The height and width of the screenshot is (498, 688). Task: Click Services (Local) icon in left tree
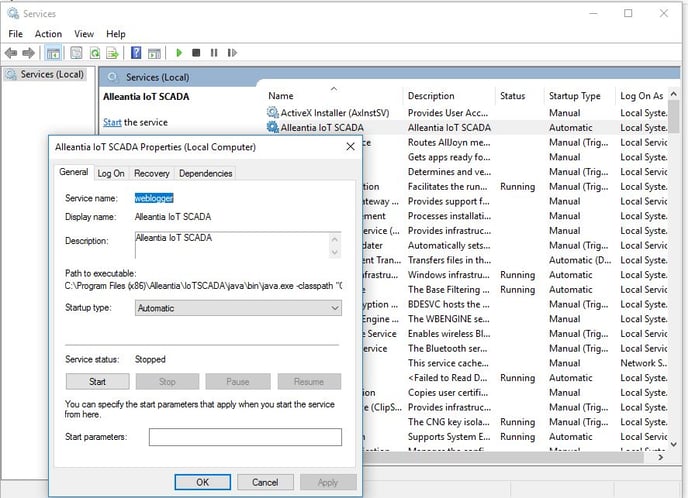(x=11, y=75)
